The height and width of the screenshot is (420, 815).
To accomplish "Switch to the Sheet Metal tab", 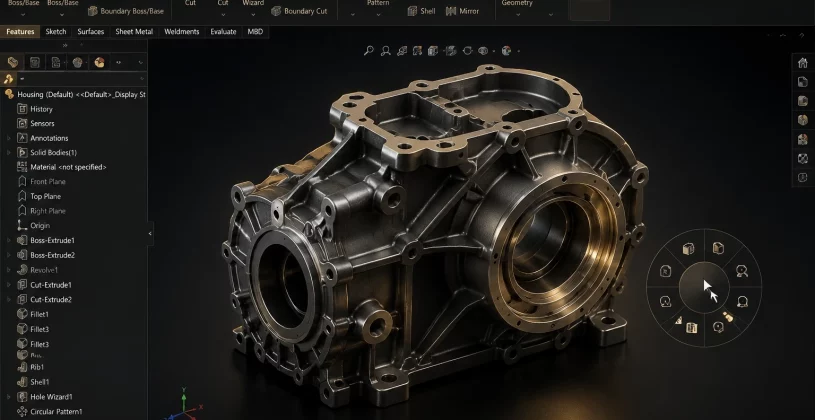I will point(134,32).
